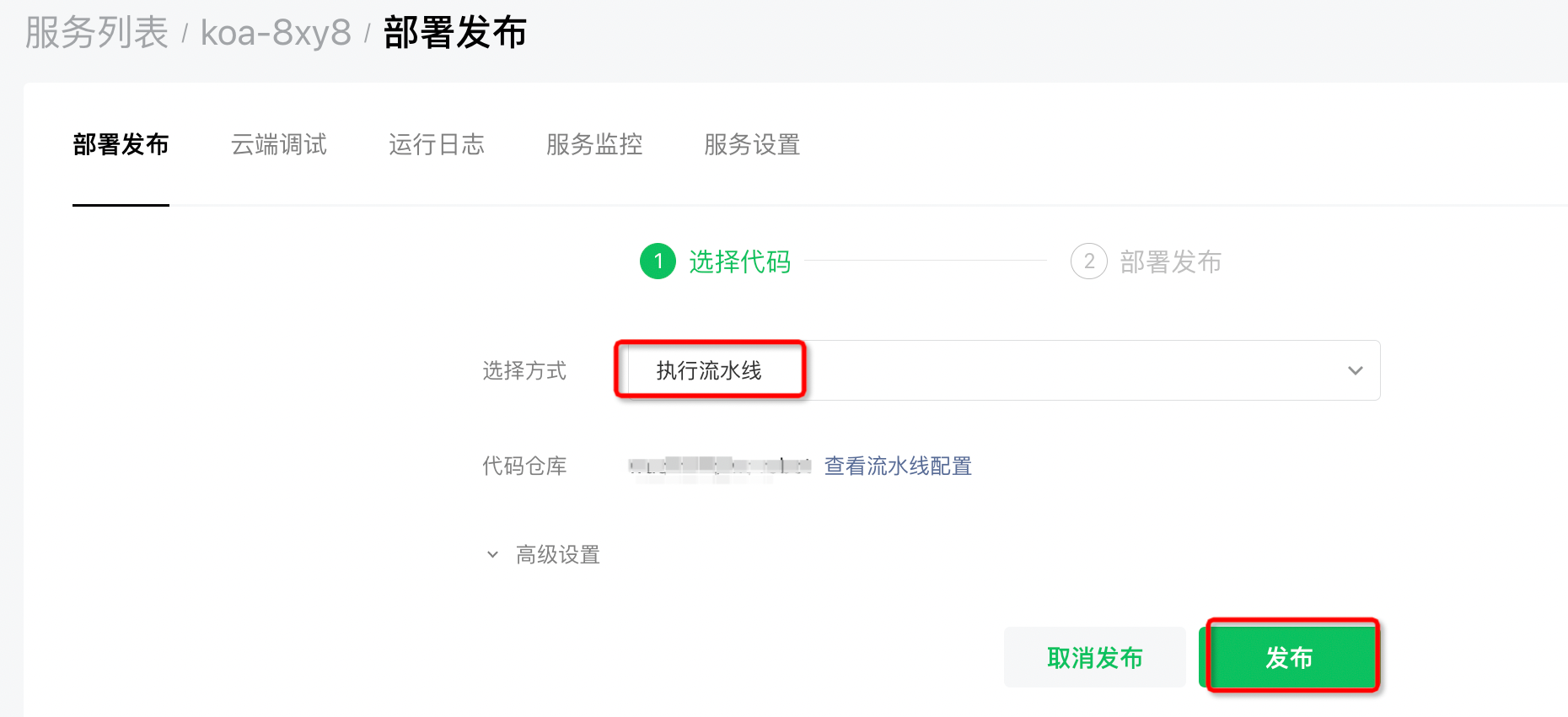Image resolution: width=1568 pixels, height=717 pixels.
Task: Click the step 2 circle icon
Action: 1089,261
